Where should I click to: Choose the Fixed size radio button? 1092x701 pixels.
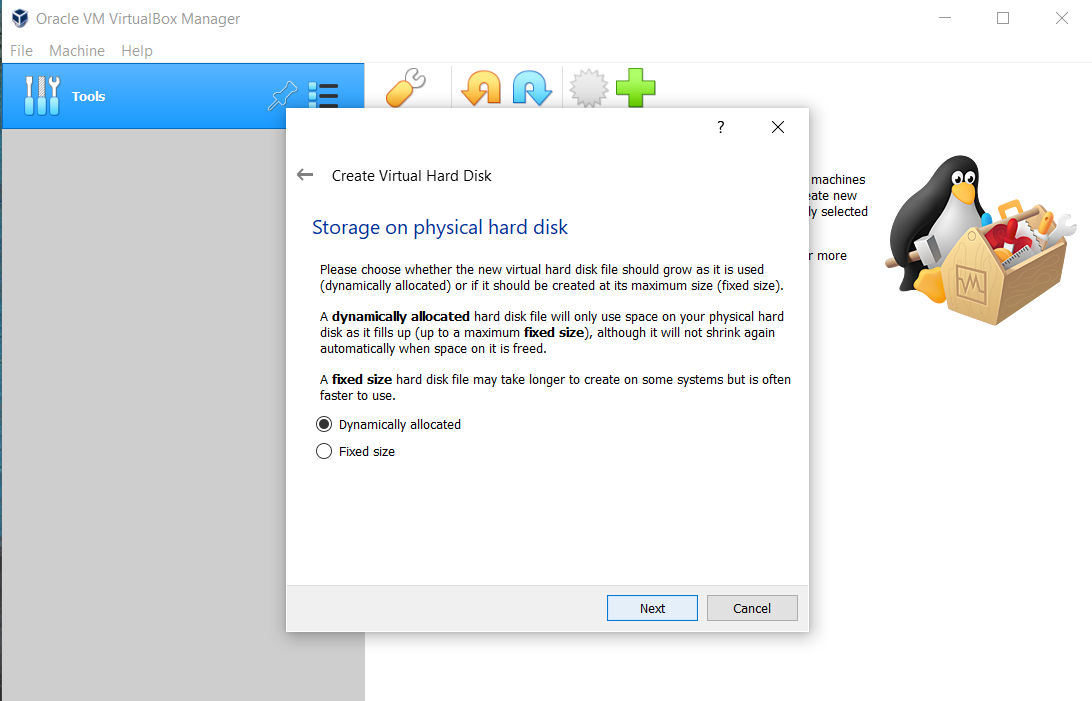click(x=324, y=451)
